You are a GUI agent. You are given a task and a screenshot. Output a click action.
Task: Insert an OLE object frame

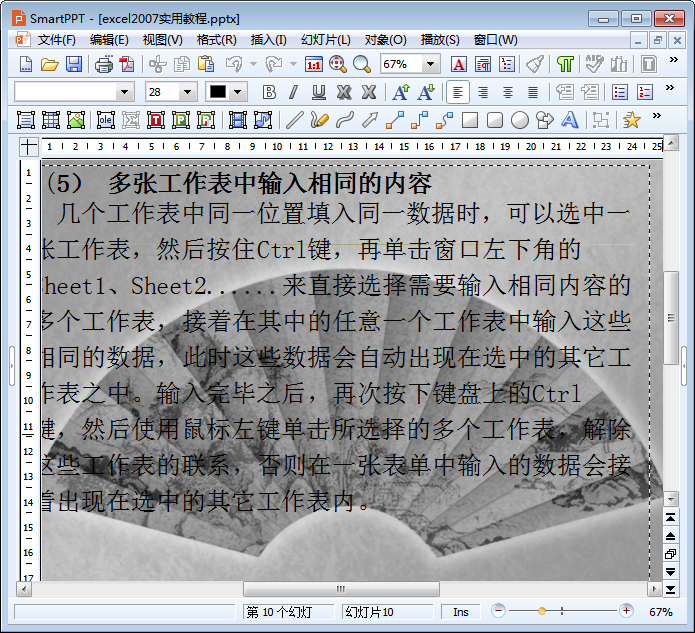point(105,120)
